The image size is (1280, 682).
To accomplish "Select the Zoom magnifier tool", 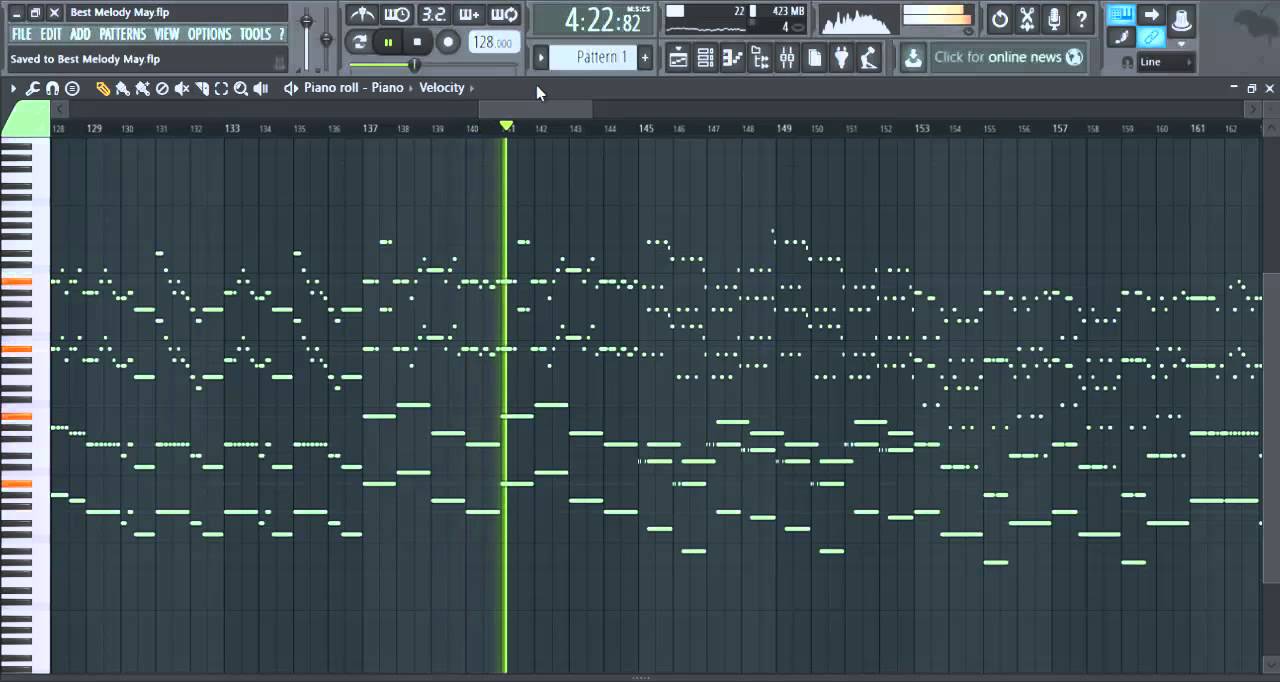I will [x=241, y=89].
